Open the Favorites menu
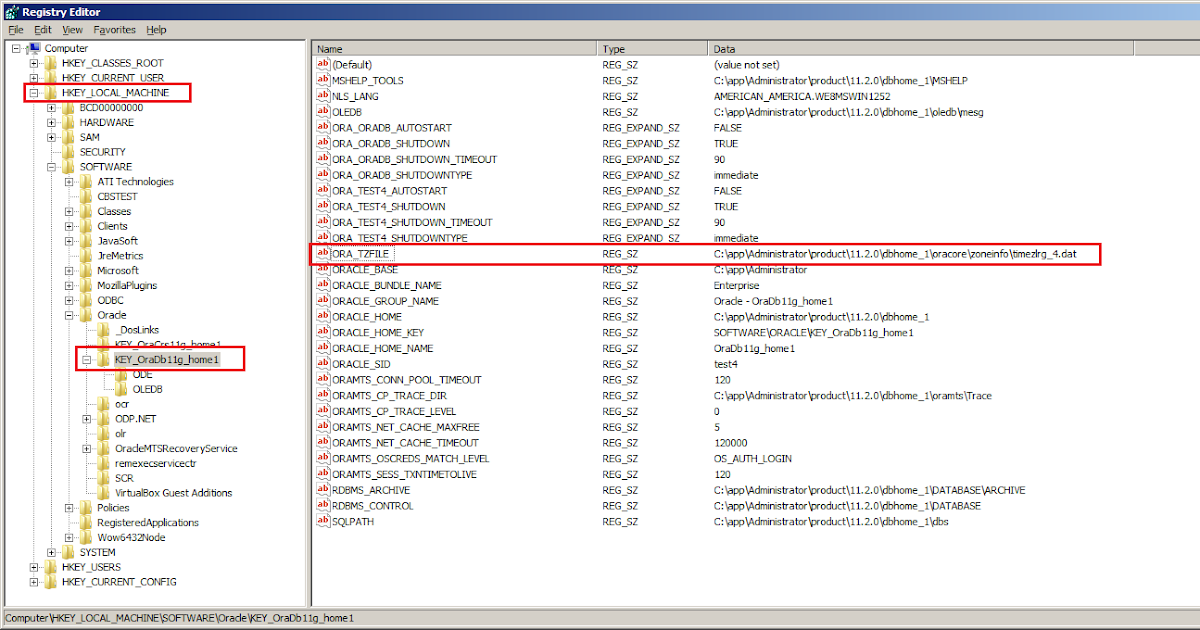The width and height of the screenshot is (1200, 630). pyautogui.click(x=114, y=29)
